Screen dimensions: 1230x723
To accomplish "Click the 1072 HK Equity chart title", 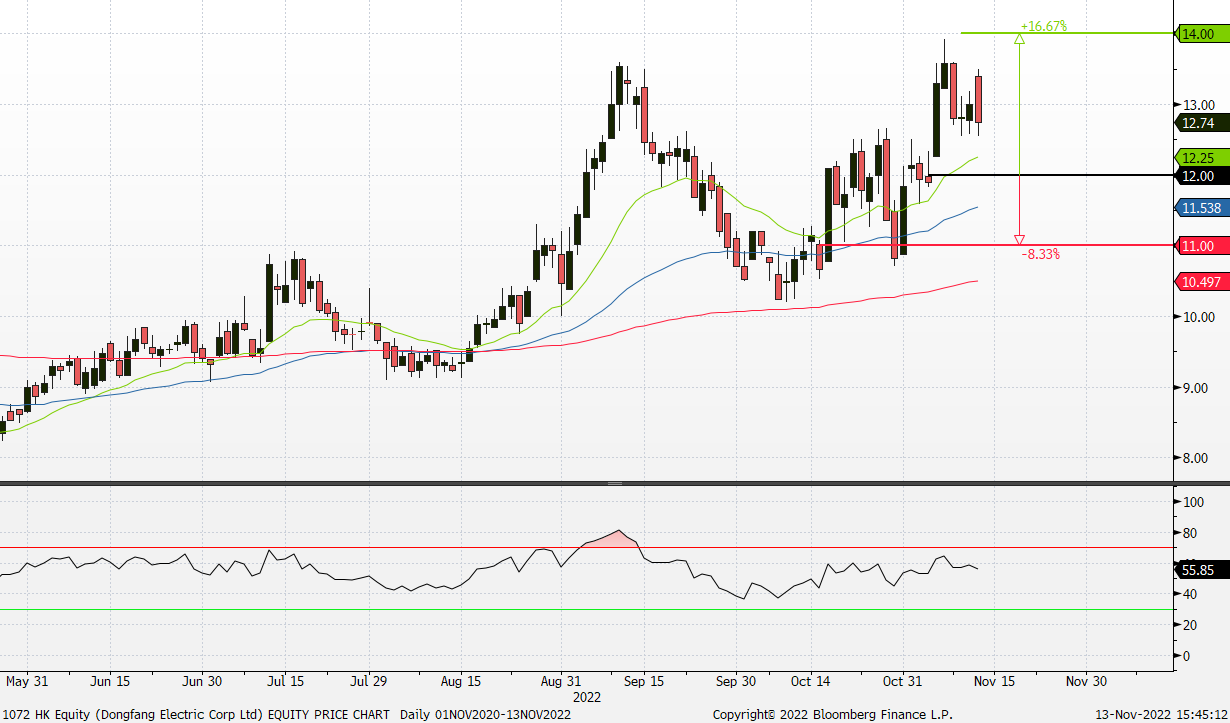I will 195,715.
